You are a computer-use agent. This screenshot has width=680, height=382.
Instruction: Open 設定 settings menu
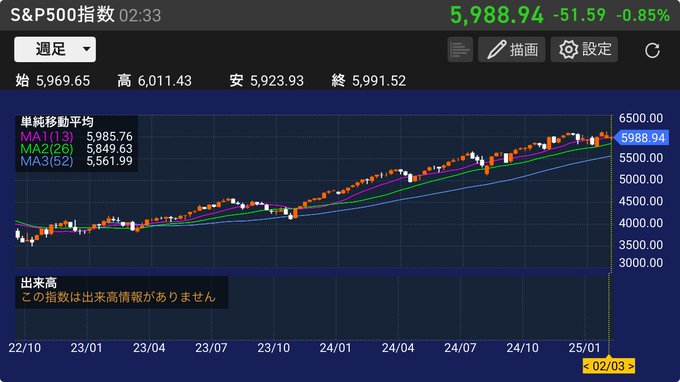coord(584,49)
